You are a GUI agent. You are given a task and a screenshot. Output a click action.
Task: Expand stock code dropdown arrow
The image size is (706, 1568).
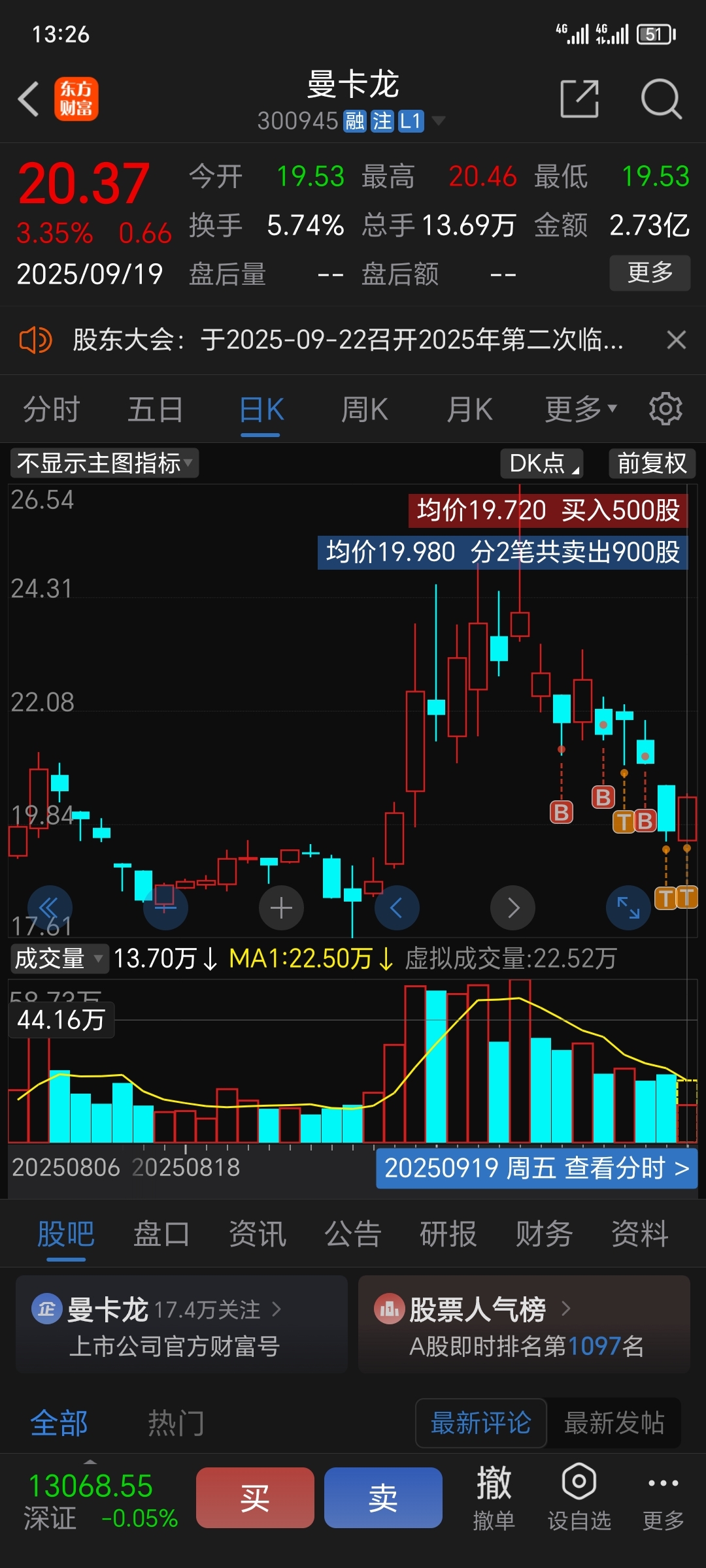click(439, 120)
